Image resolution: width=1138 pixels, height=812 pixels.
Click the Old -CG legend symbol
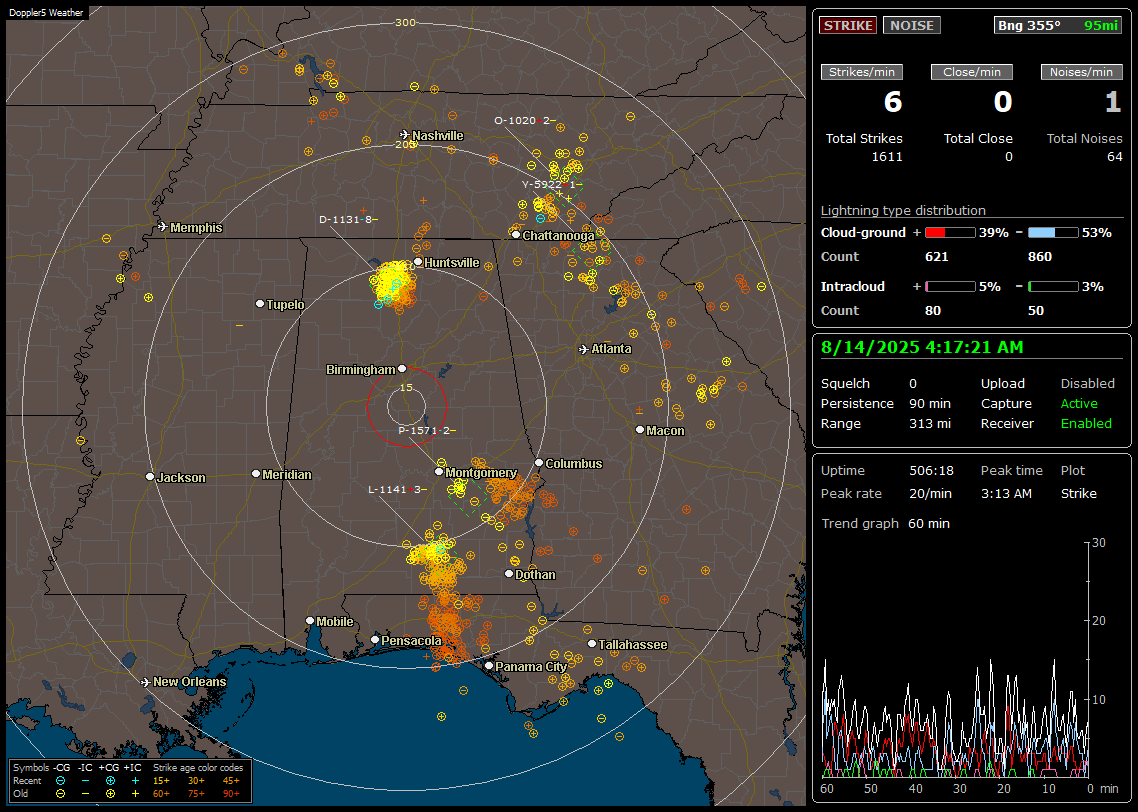[x=60, y=794]
